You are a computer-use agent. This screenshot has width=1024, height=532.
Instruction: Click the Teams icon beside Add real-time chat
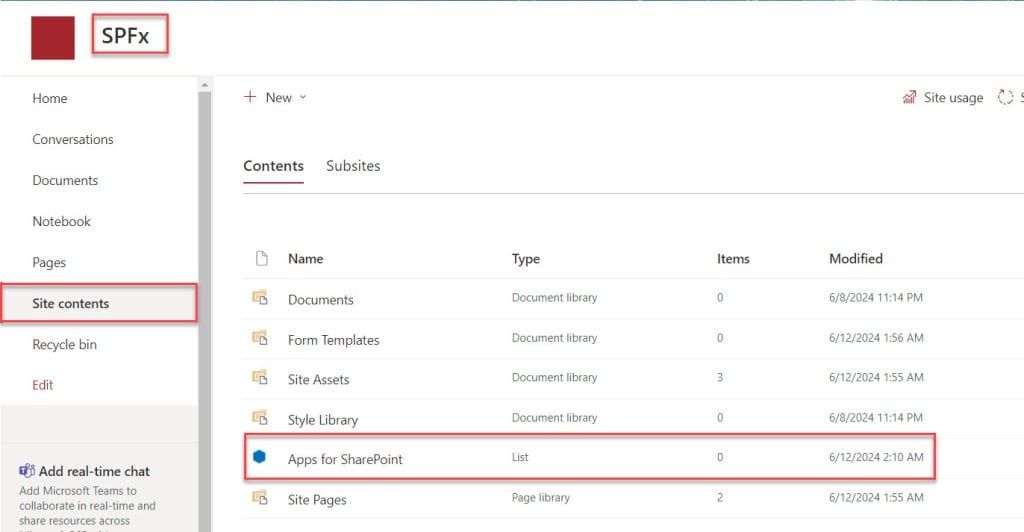click(27, 471)
